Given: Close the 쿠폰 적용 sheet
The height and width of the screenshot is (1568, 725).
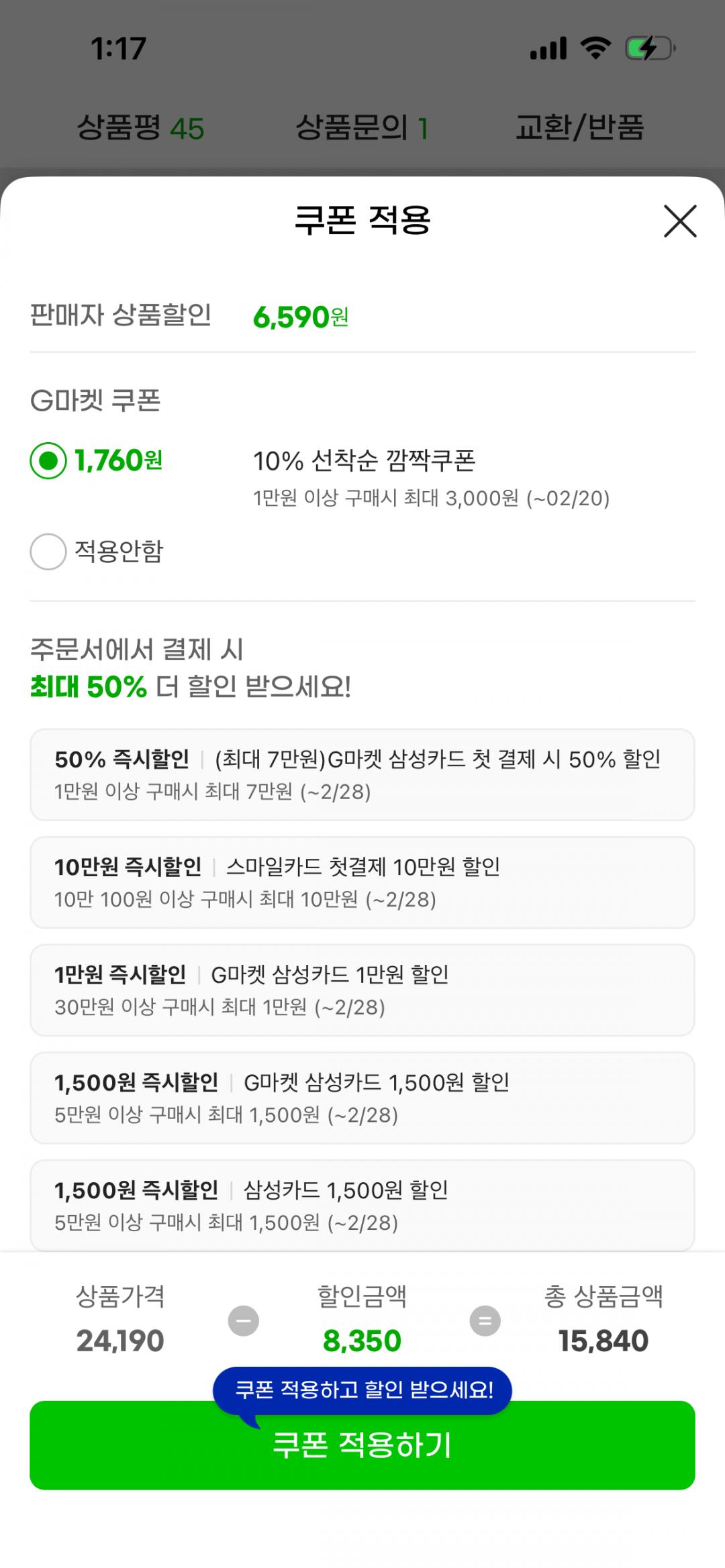Looking at the screenshot, I should pos(679,221).
